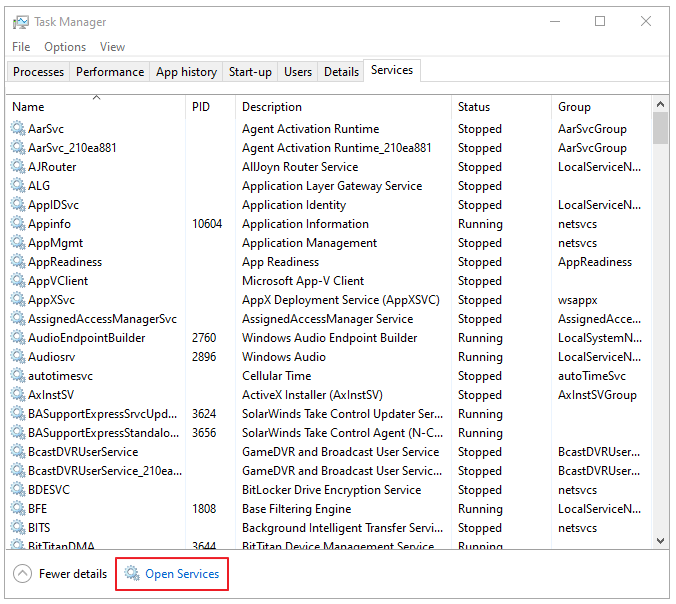Screen dimensions: 676x604
Task: Switch to the Start-up tab
Action: click(250, 72)
